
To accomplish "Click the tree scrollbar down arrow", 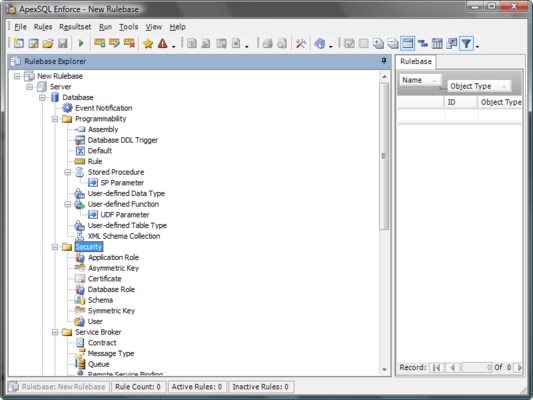I will [x=384, y=369].
